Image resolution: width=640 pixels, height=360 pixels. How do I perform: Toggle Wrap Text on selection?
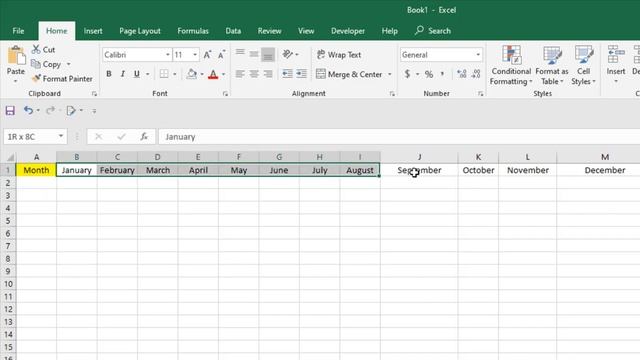(x=339, y=54)
